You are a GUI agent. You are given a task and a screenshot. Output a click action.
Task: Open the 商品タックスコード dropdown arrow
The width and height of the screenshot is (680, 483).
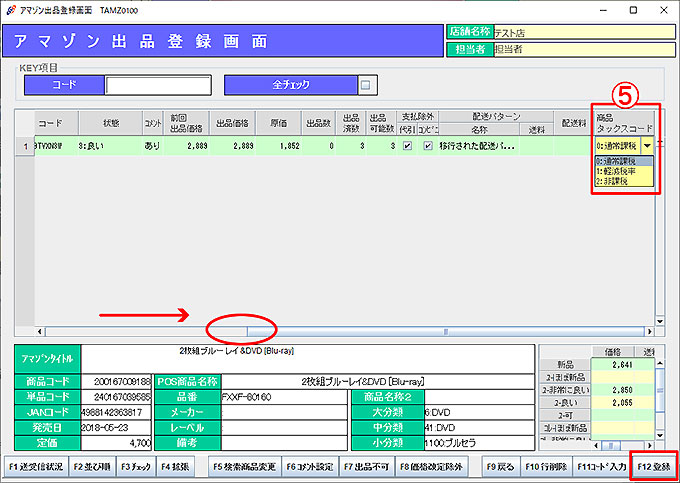point(647,145)
